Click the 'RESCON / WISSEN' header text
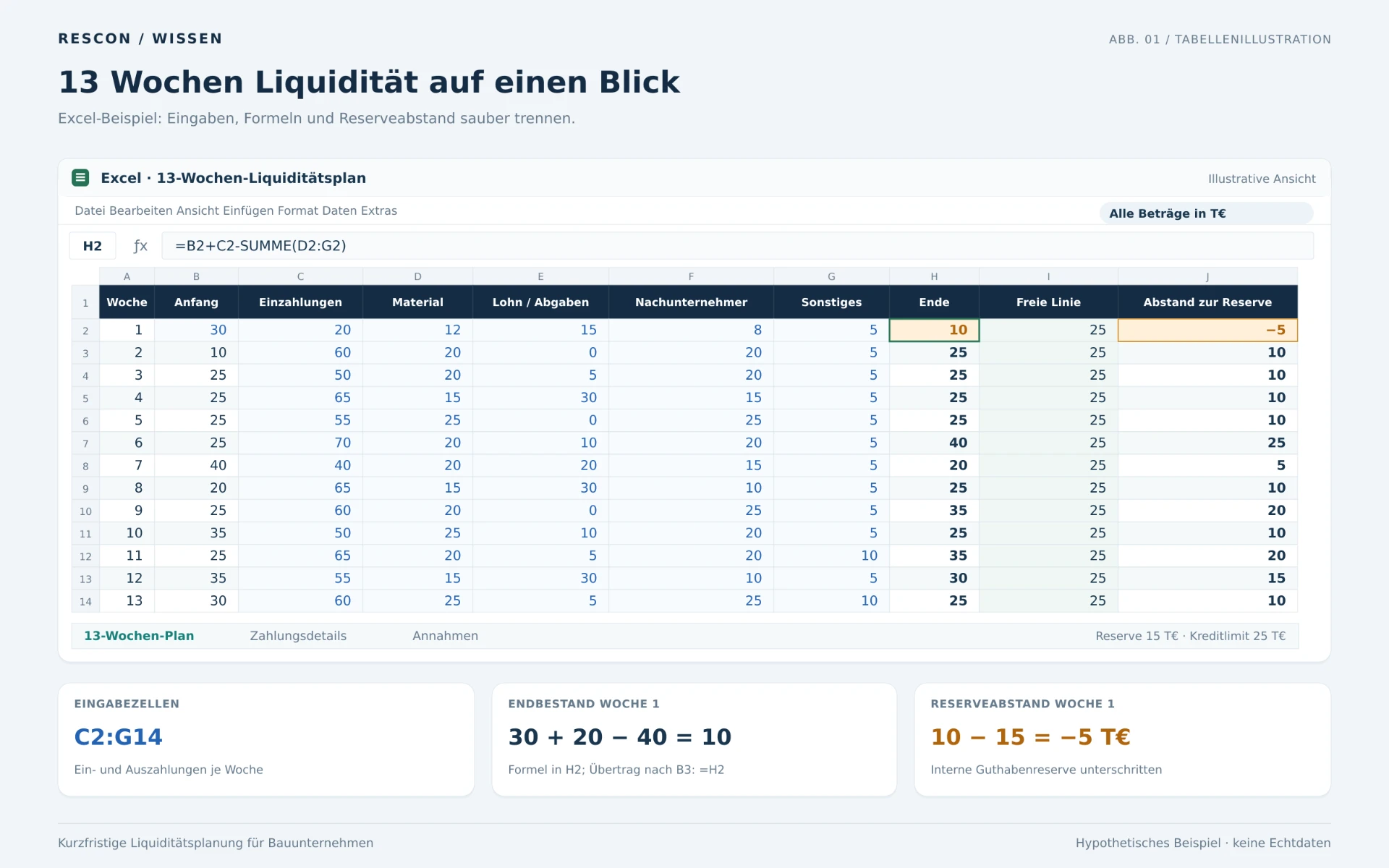Screen dimensions: 1389x868 140,38
